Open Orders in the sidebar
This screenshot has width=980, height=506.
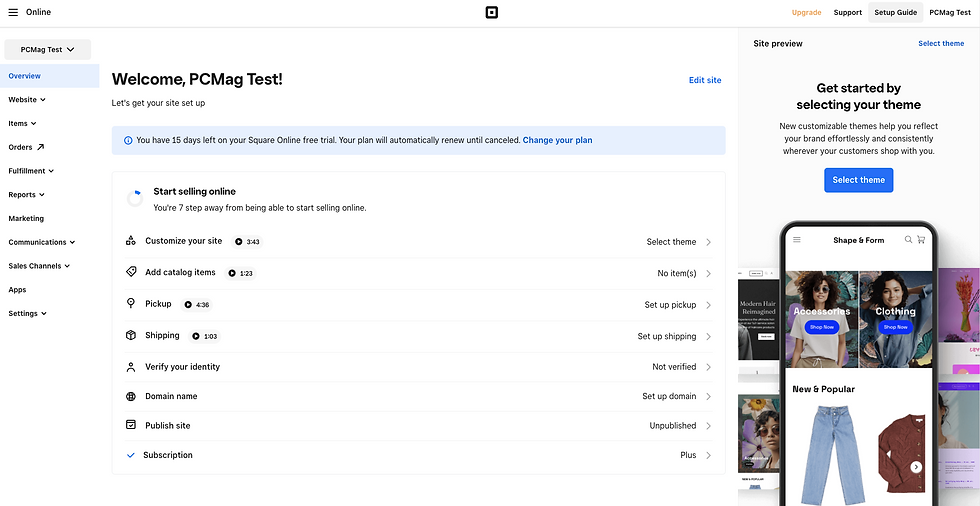20,147
